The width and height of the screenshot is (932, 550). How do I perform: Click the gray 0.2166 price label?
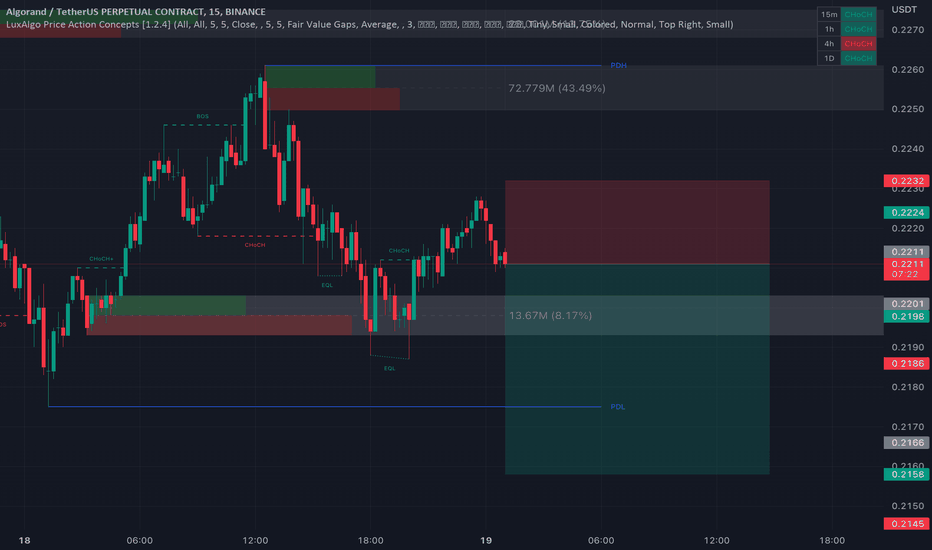coord(906,442)
